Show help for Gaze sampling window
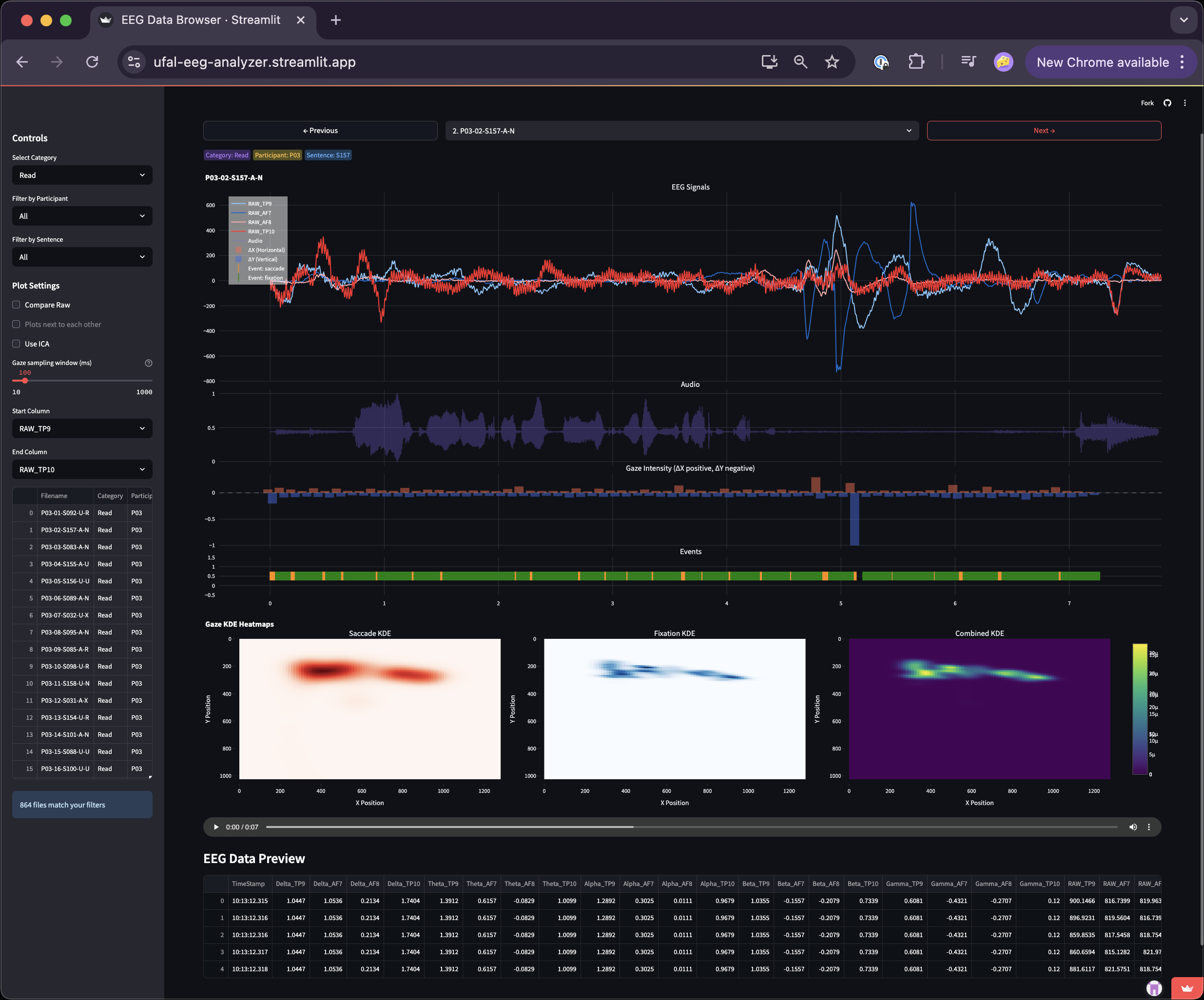Screen dimensions: 1204x1000 149,363
